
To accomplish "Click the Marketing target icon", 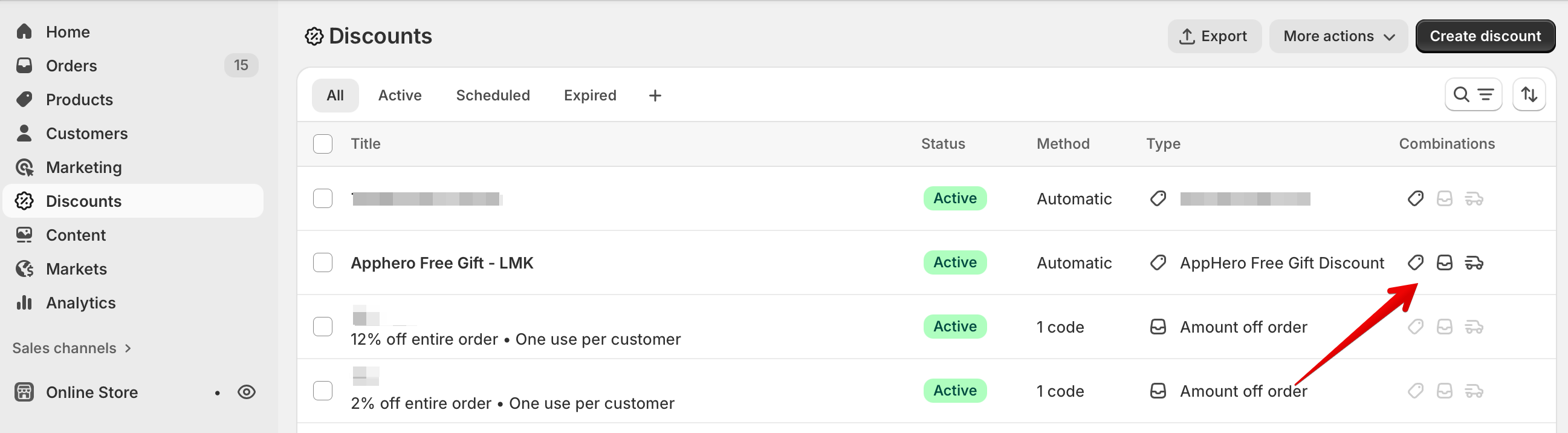I will click(24, 168).
